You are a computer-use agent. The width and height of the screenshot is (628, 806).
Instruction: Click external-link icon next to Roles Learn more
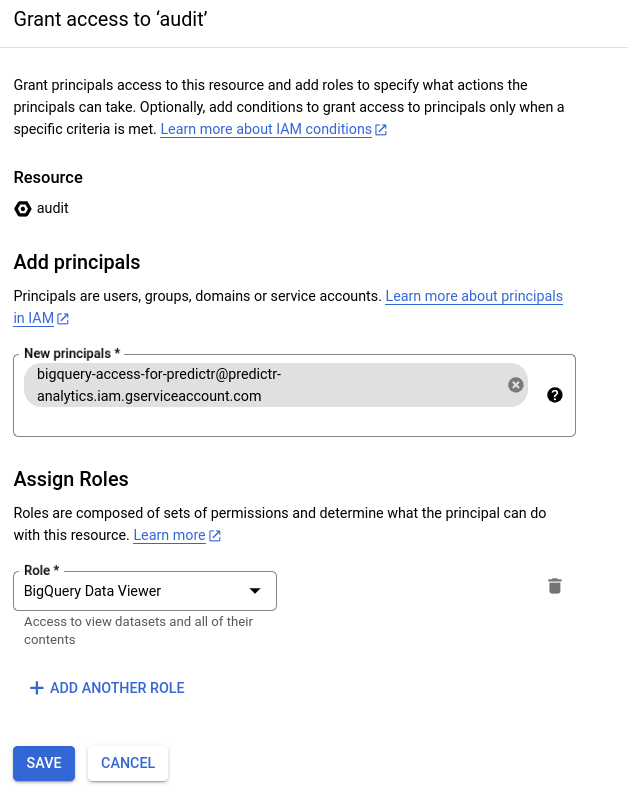coord(215,536)
